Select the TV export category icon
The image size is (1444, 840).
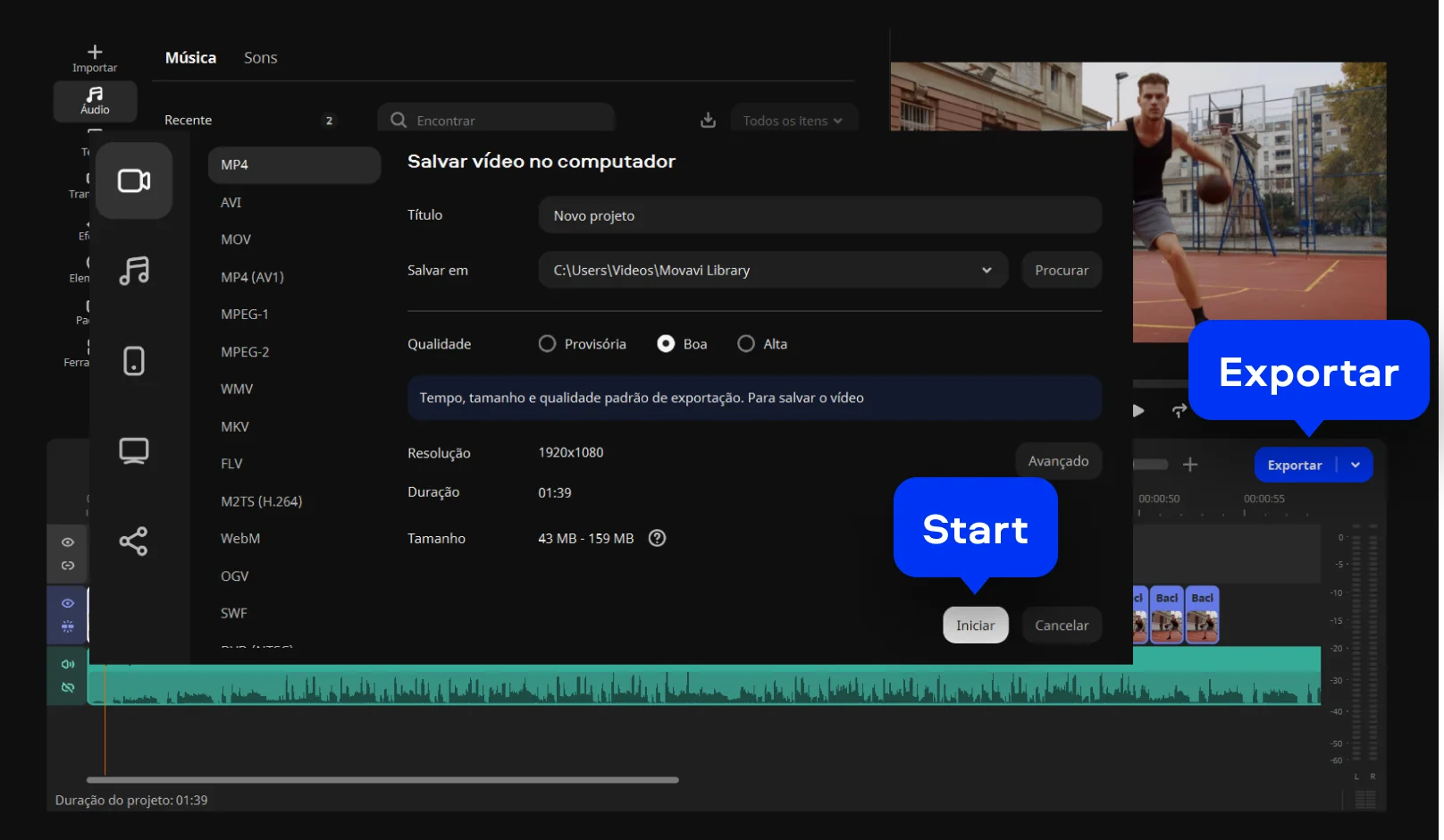coord(134,450)
